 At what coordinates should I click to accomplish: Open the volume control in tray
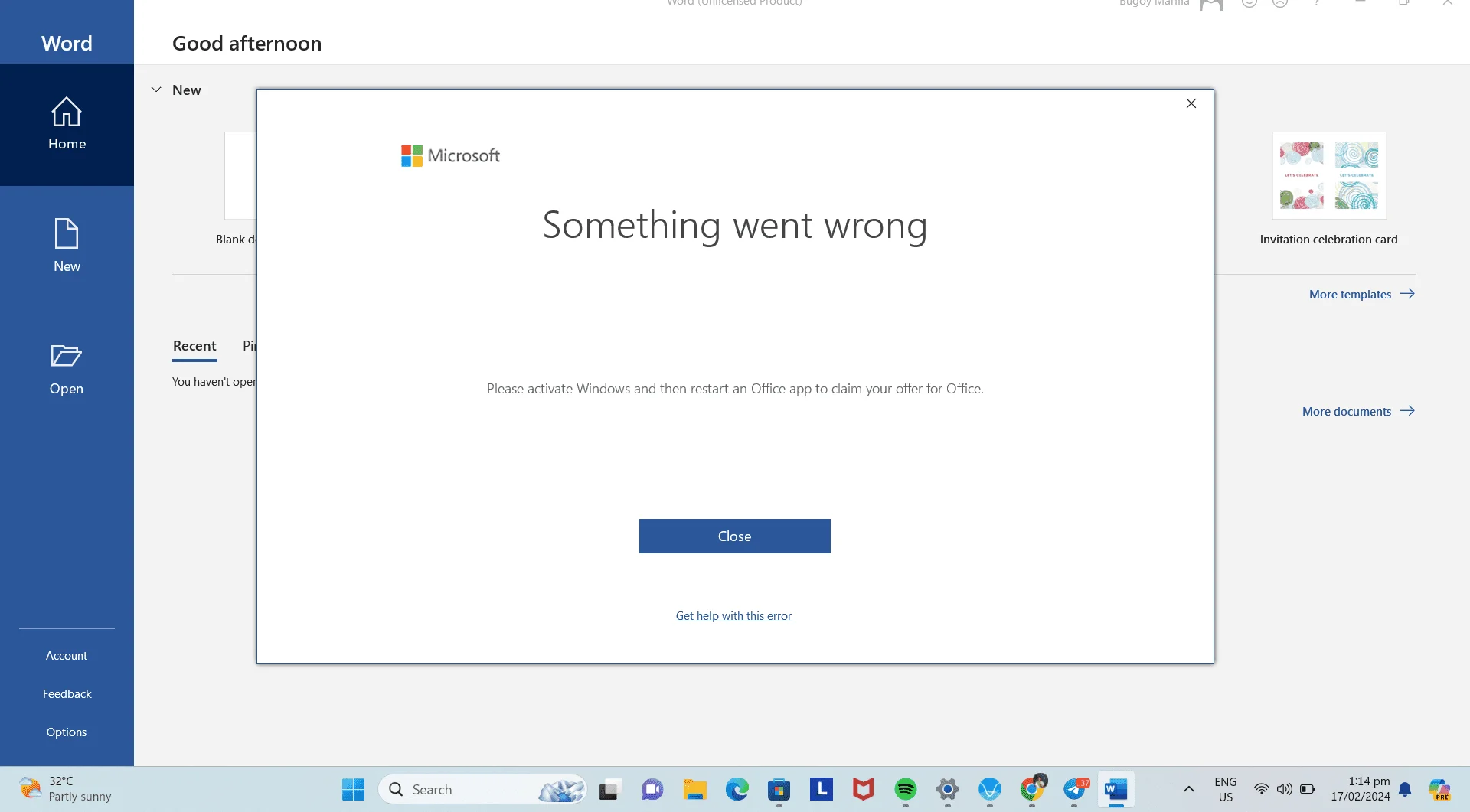1284,789
